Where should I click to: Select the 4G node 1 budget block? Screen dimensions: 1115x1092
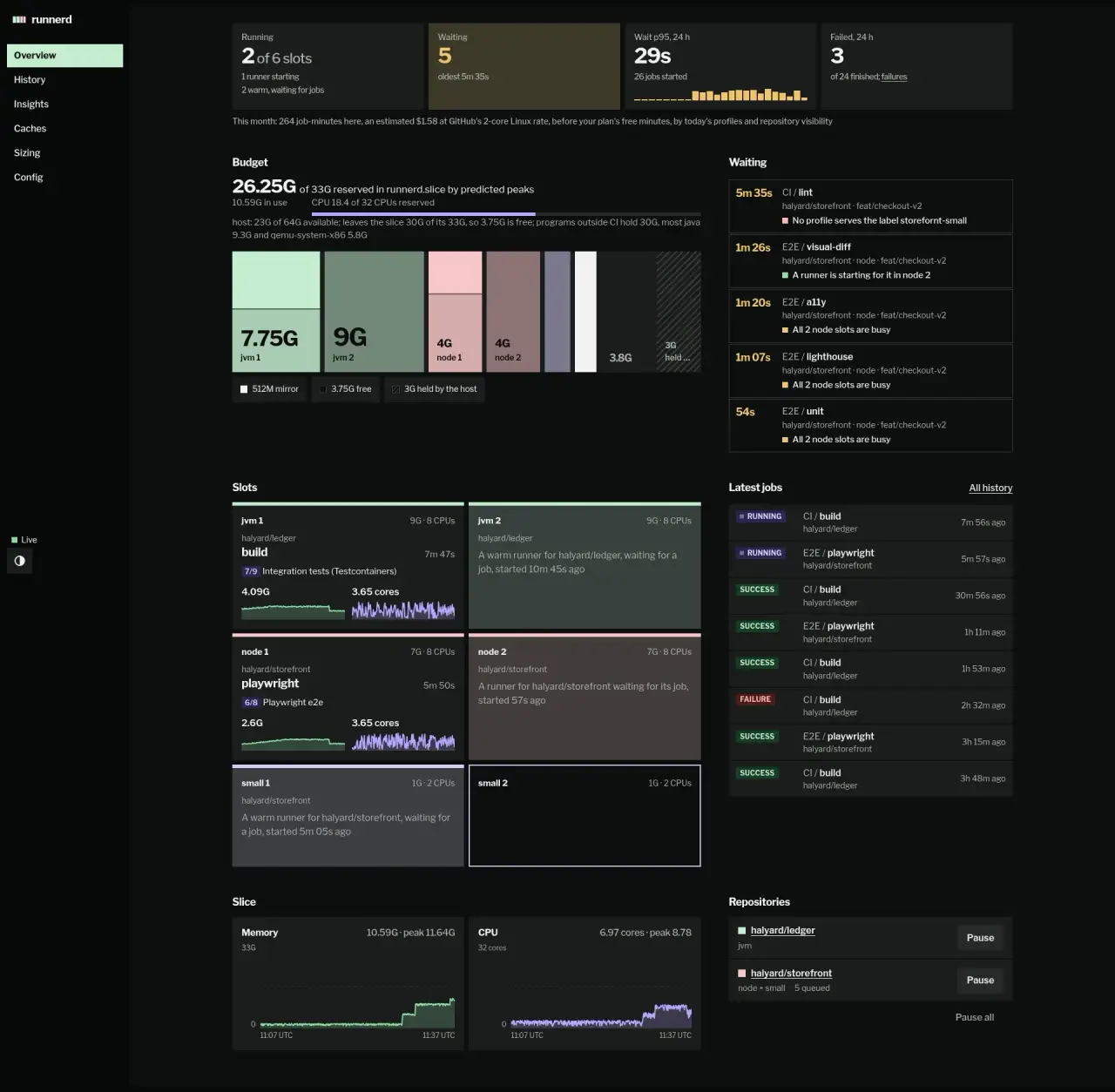coord(455,312)
